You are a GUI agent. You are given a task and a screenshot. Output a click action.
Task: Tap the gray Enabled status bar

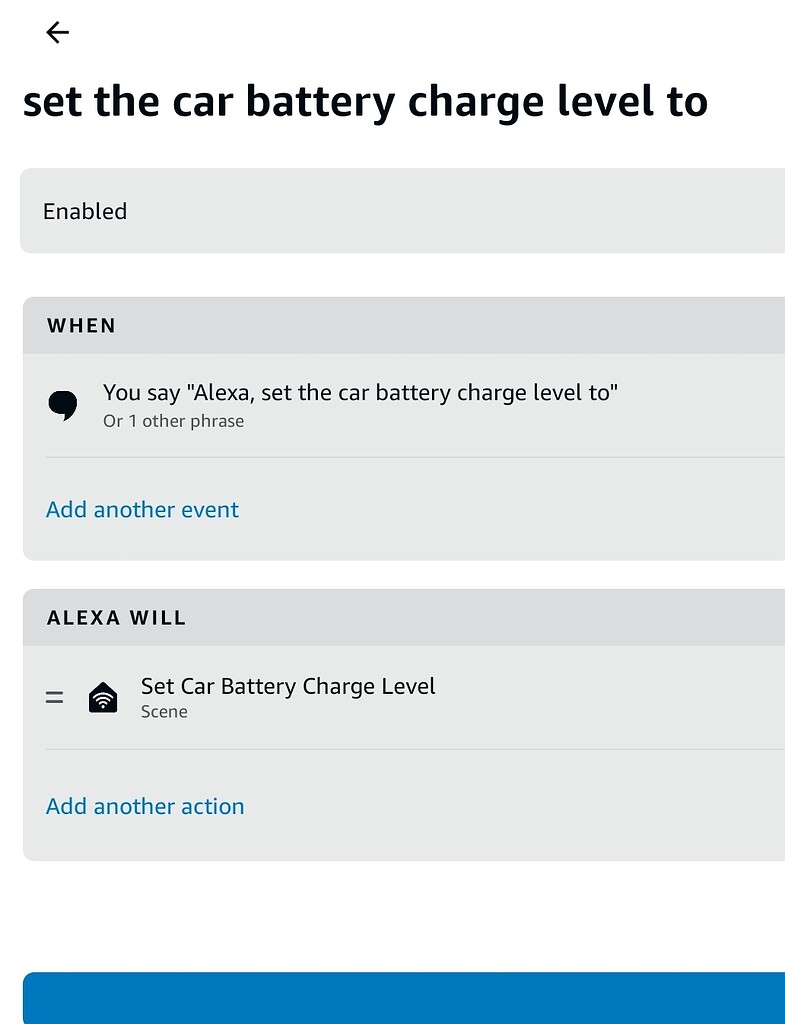(x=400, y=211)
